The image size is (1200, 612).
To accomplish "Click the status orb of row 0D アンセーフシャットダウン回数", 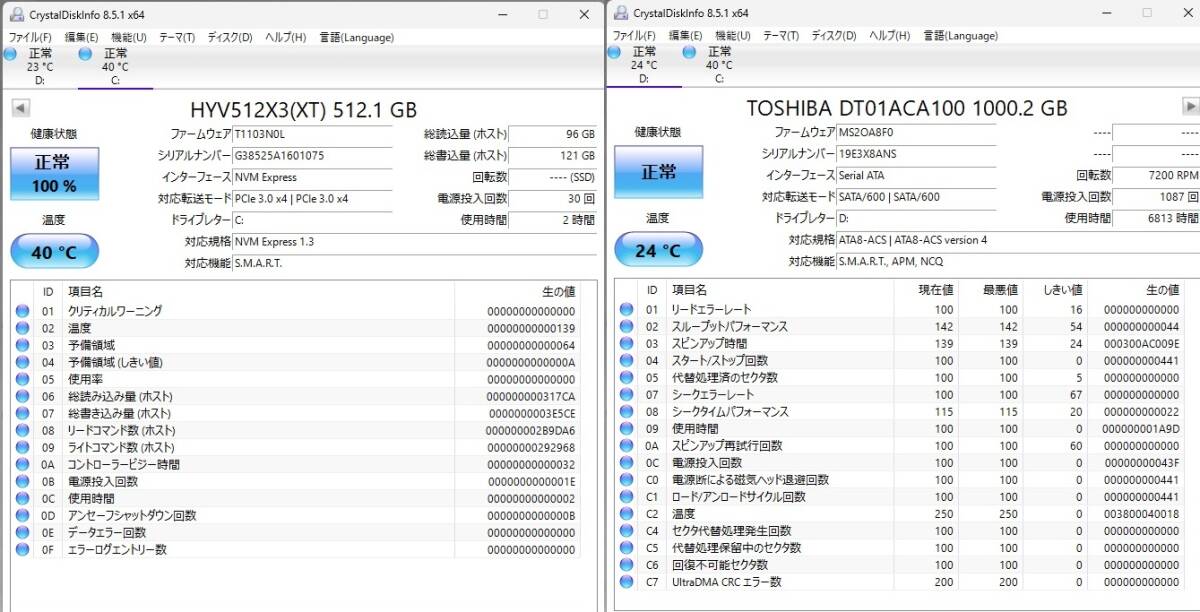I will click(22, 515).
